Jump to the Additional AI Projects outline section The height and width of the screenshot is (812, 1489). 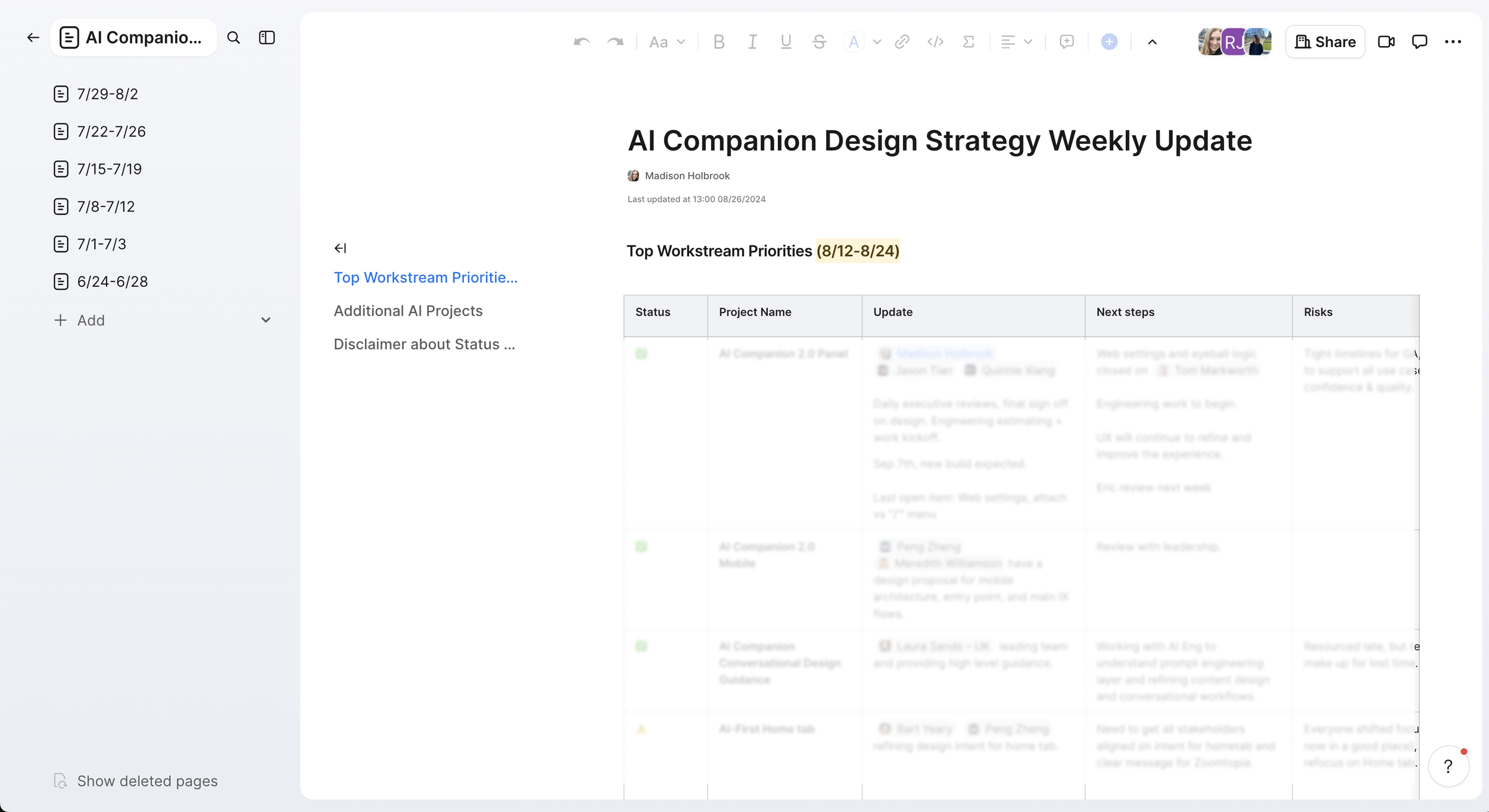click(x=408, y=311)
